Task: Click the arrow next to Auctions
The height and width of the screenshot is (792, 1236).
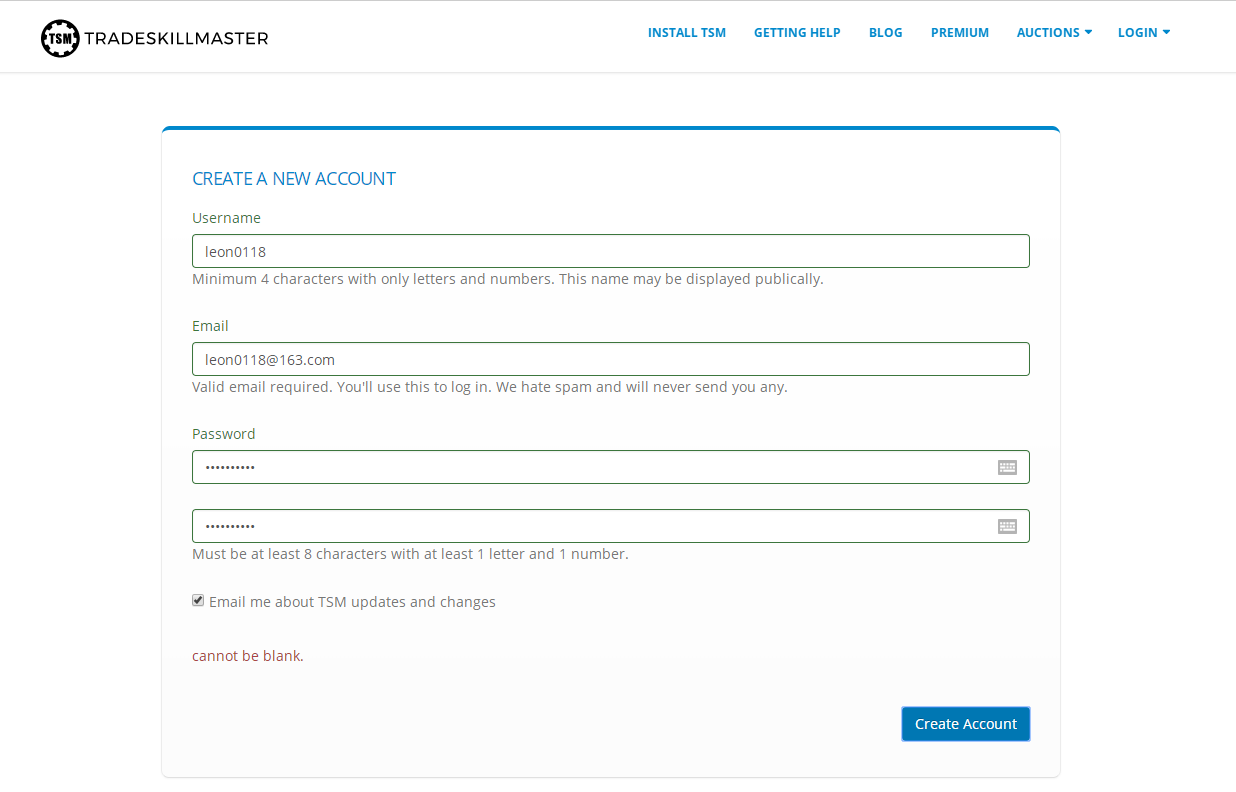Action: tap(1088, 33)
